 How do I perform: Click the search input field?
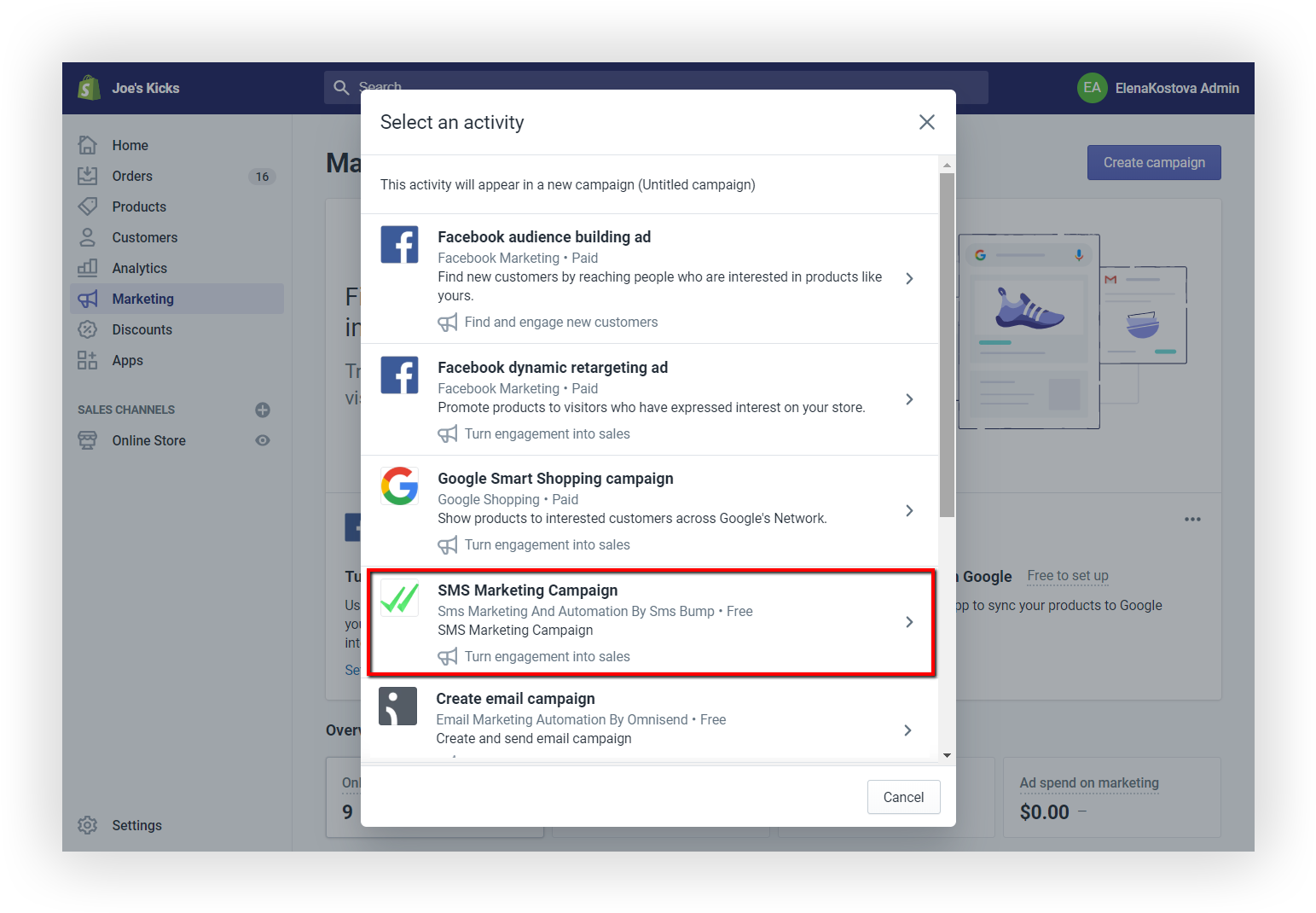(x=656, y=87)
